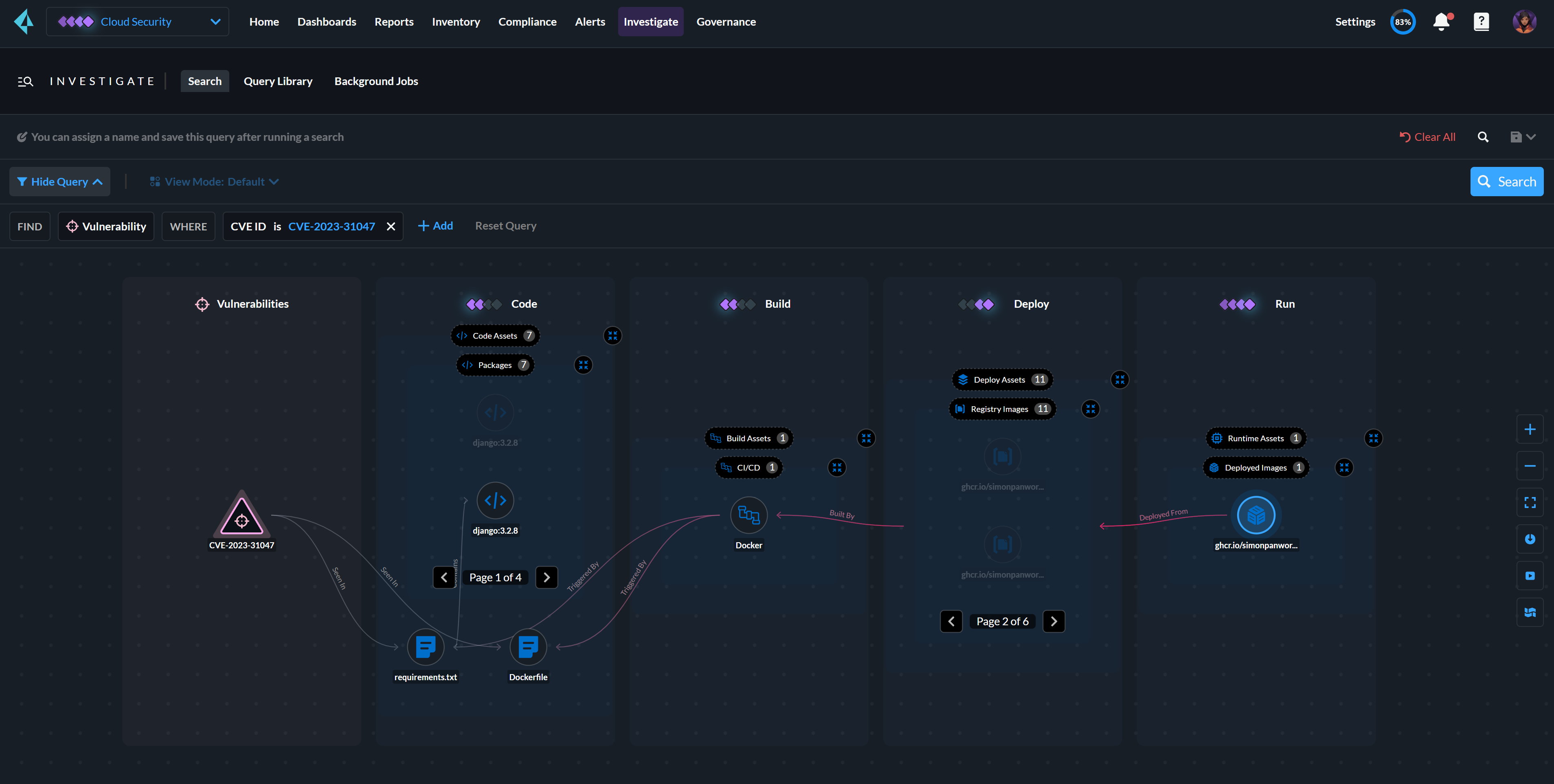Download the graph results
The image size is (1554, 784).
1530,539
